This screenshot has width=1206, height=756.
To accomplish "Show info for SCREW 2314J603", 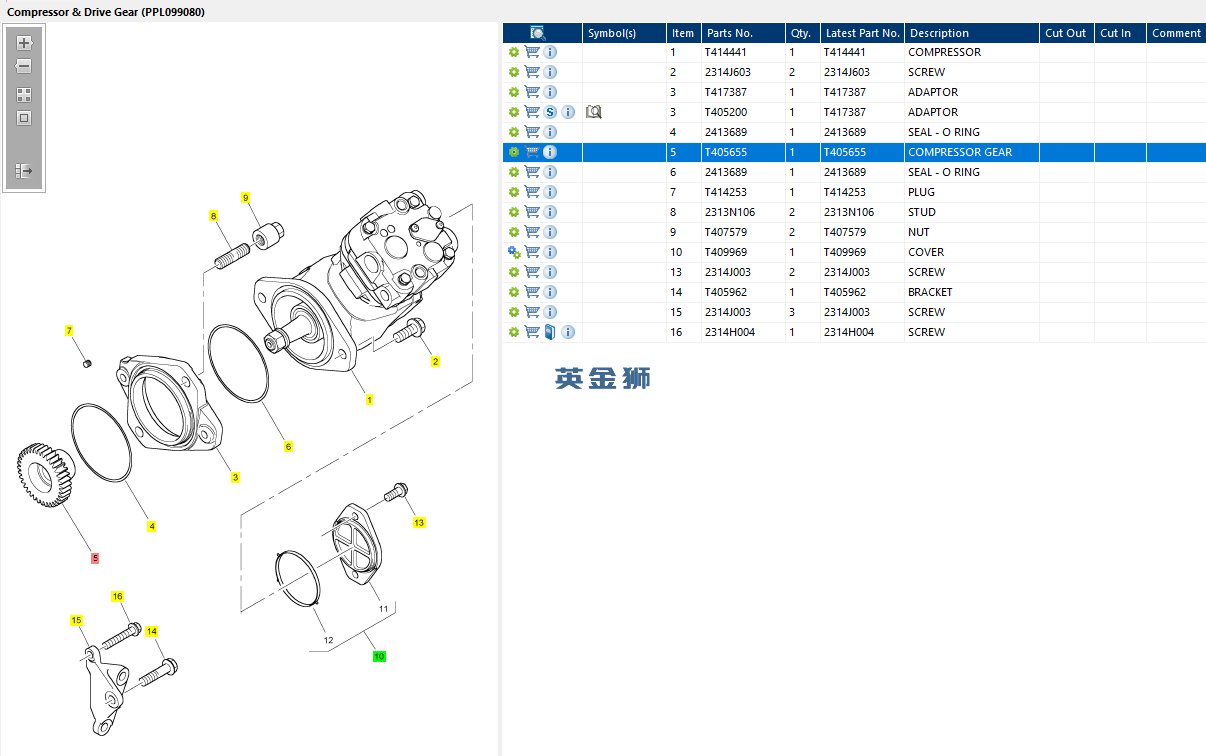I will pos(550,72).
